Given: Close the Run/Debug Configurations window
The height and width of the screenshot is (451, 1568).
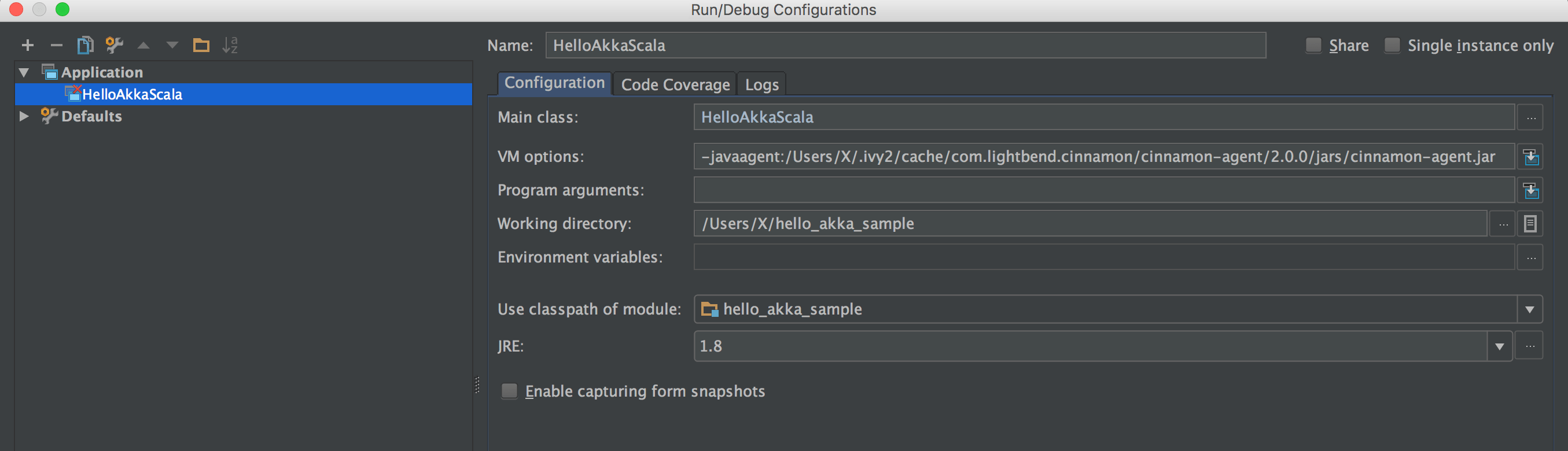Looking at the screenshot, I should tap(16, 9).
